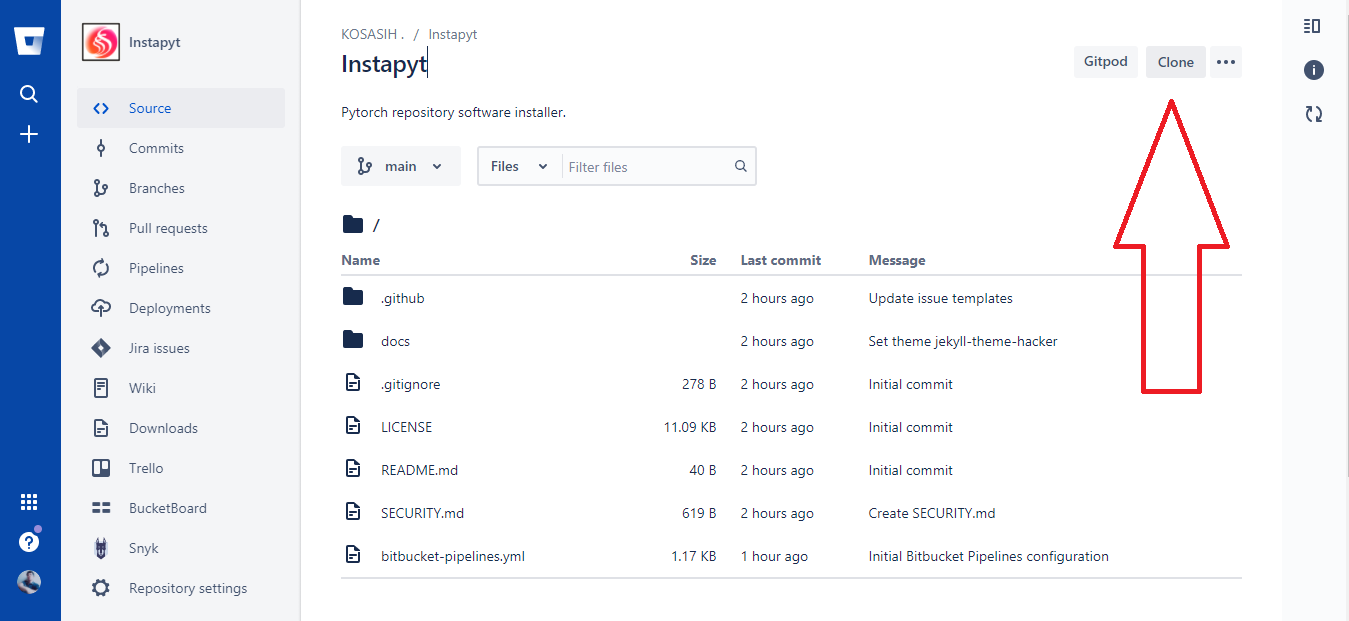
Task: Click the magnifier icon in Filter files box
Action: (x=741, y=166)
